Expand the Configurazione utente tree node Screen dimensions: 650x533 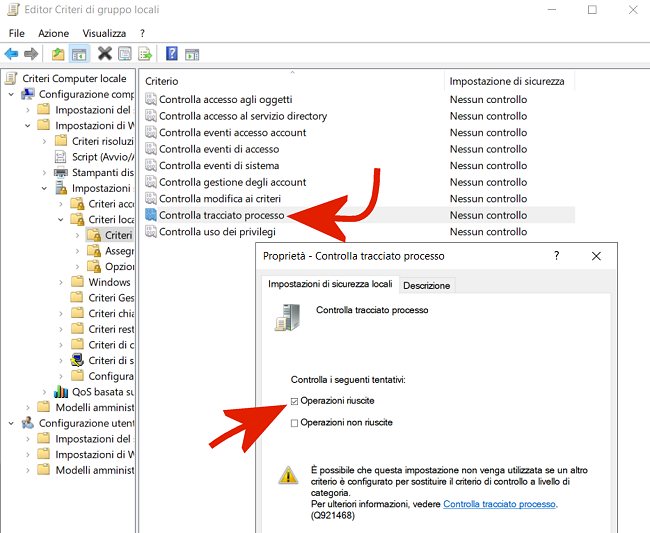11,423
